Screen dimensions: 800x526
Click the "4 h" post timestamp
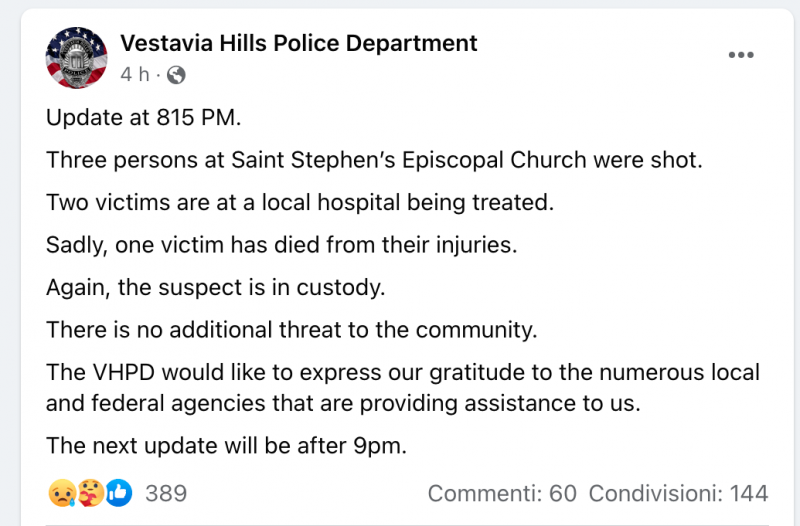click(134, 74)
